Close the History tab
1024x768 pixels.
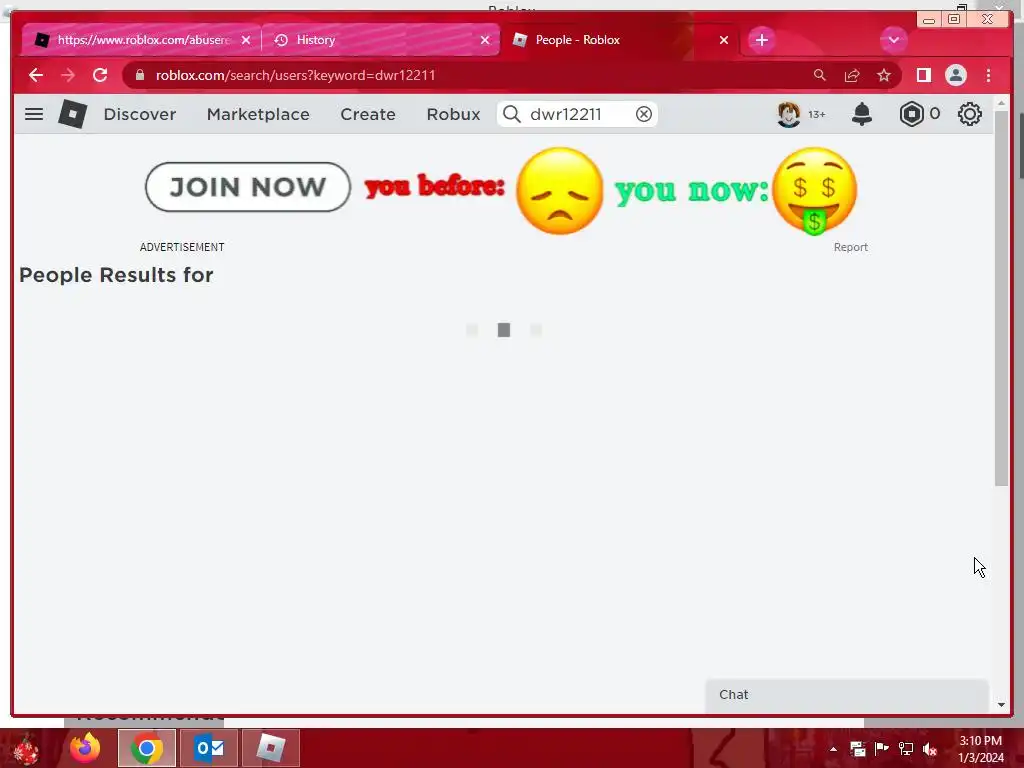click(485, 40)
